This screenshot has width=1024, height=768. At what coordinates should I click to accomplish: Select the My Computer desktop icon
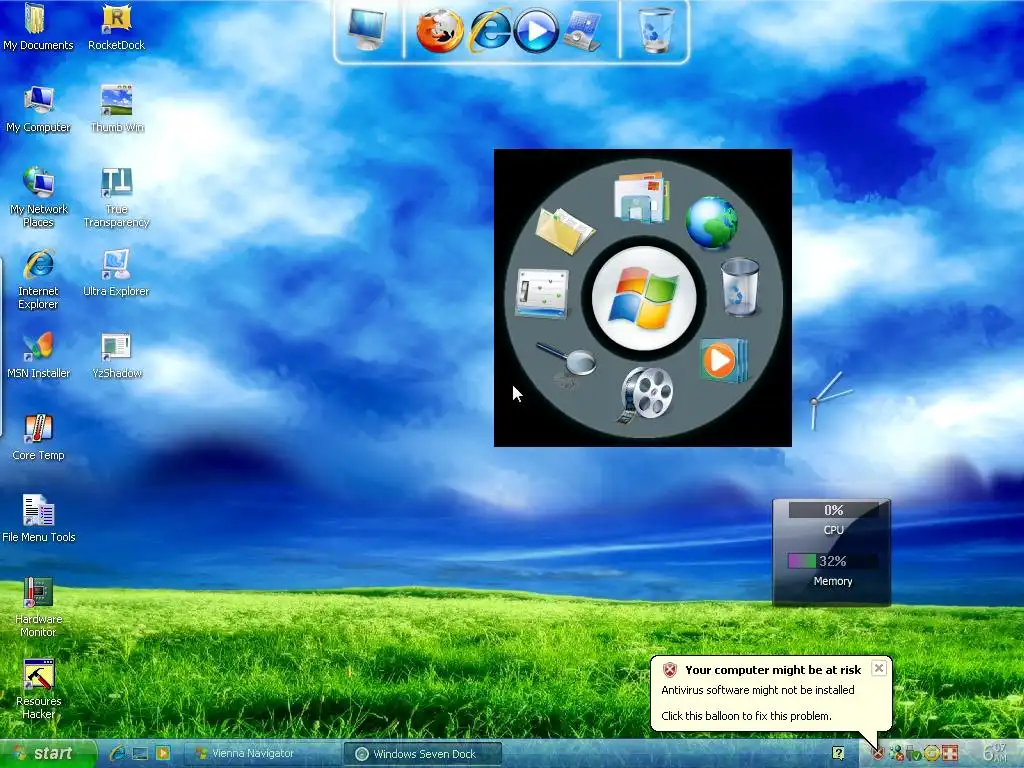38,109
